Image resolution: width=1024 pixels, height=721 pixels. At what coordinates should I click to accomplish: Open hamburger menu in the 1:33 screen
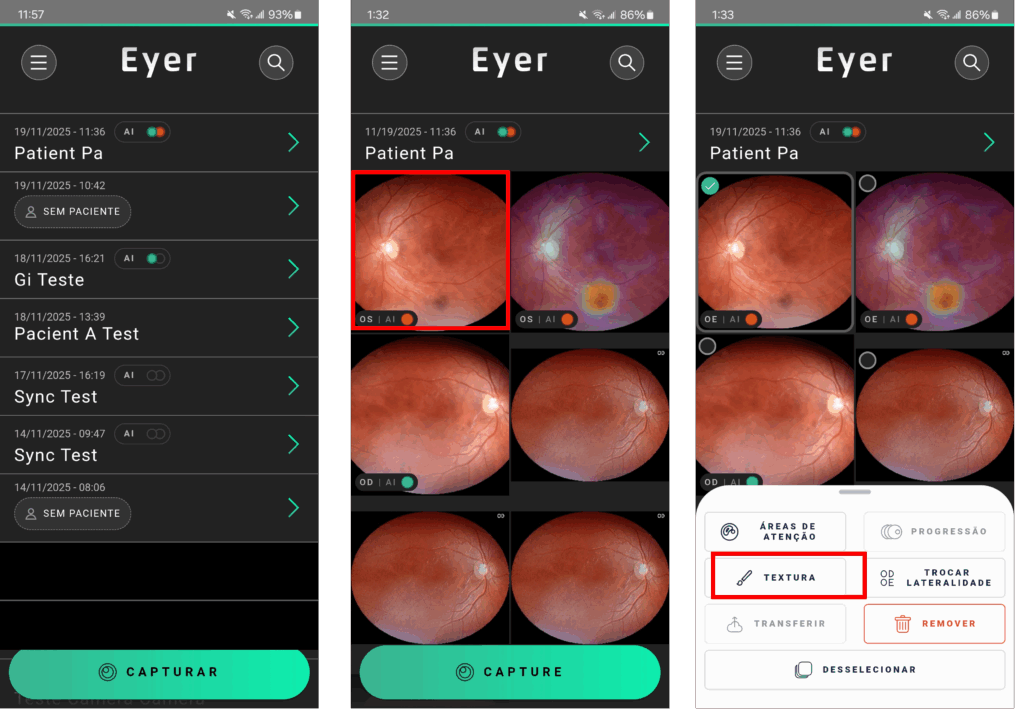click(734, 63)
